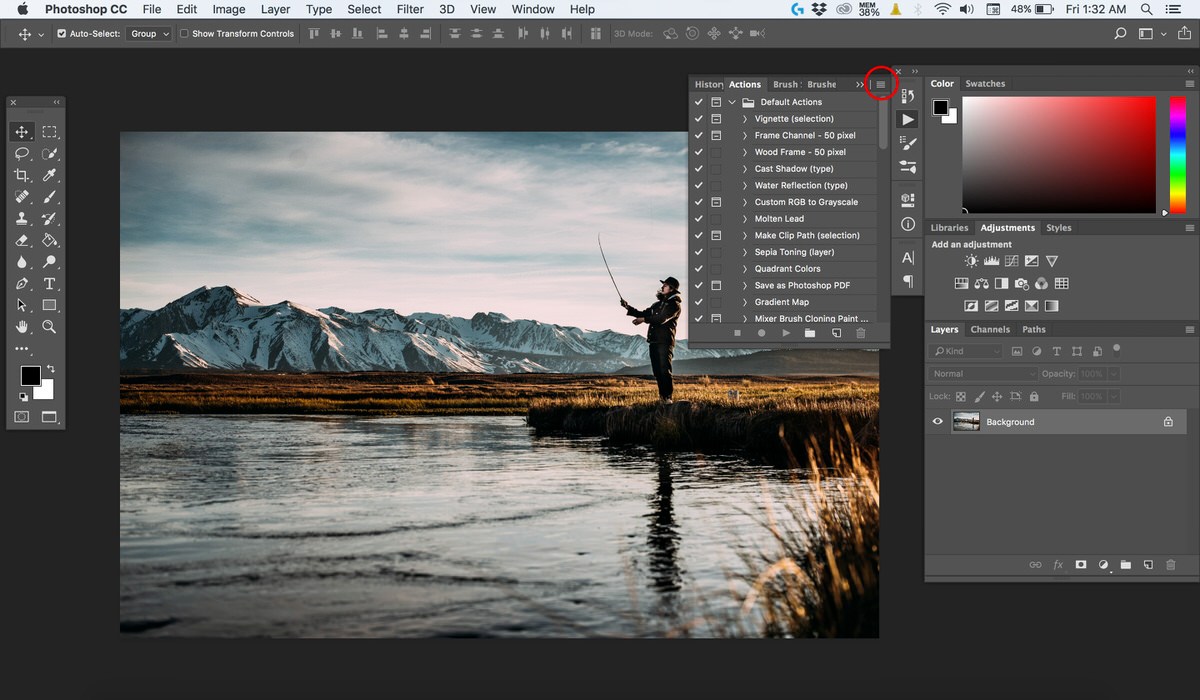Hide the Background layer visibility eye

click(x=938, y=422)
